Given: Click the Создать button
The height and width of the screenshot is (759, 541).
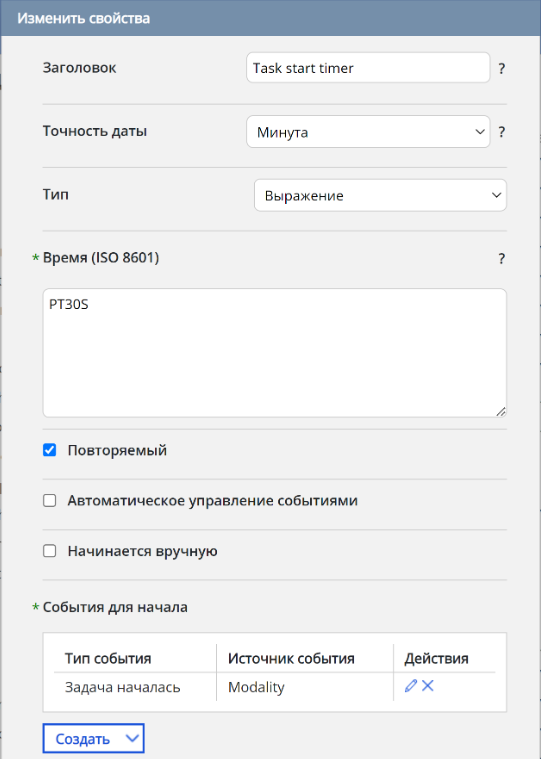Looking at the screenshot, I should [x=83, y=739].
